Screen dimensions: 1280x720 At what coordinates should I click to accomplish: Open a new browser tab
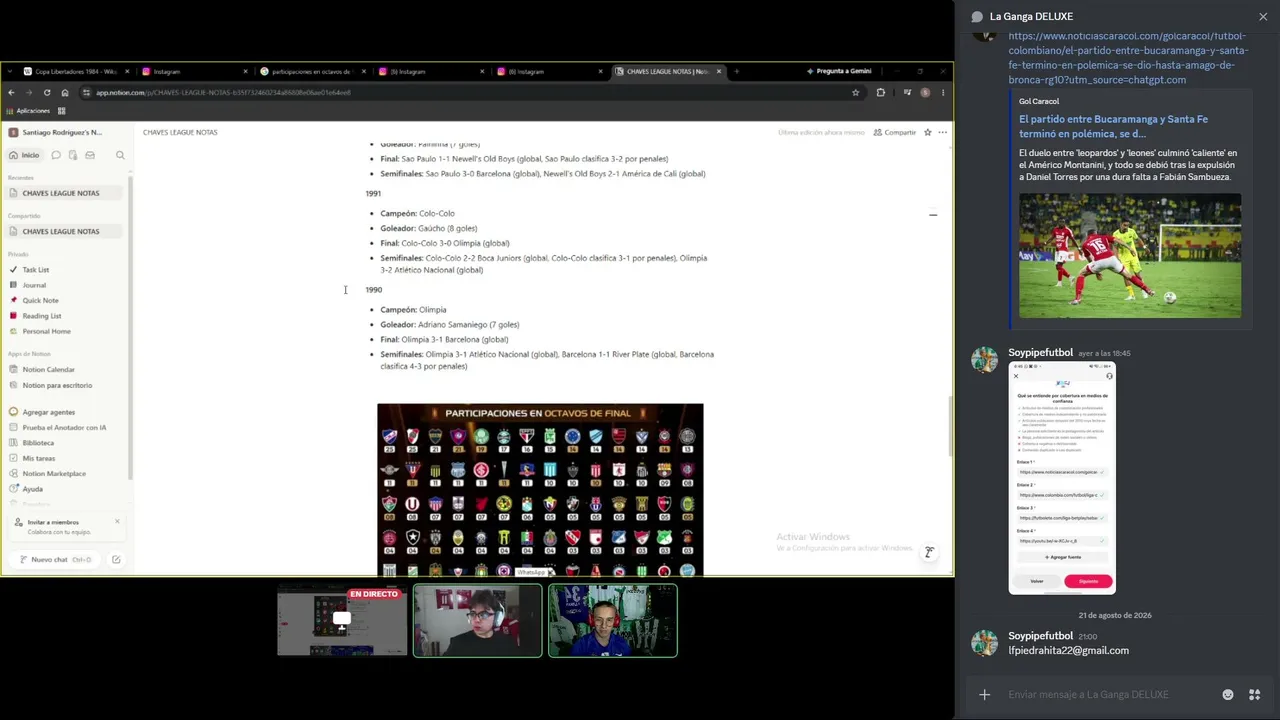click(736, 71)
